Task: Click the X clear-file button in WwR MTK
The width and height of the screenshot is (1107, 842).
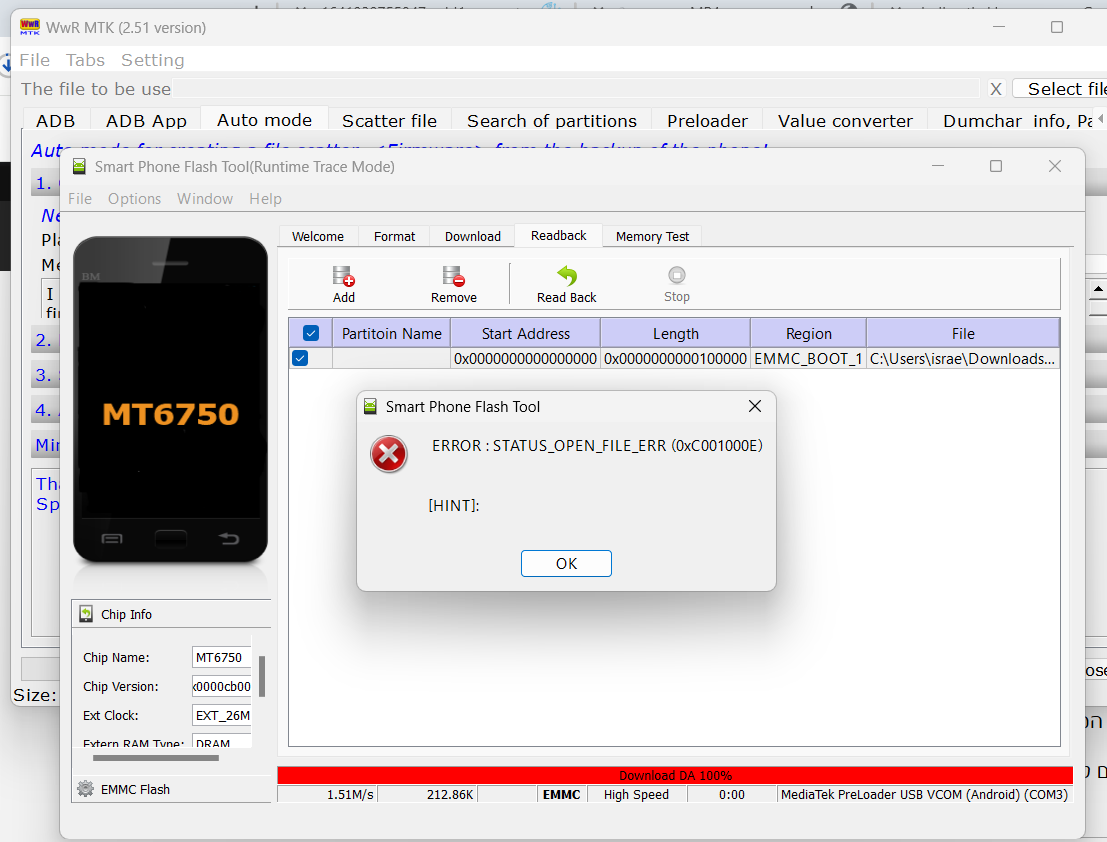Action: pyautogui.click(x=995, y=89)
